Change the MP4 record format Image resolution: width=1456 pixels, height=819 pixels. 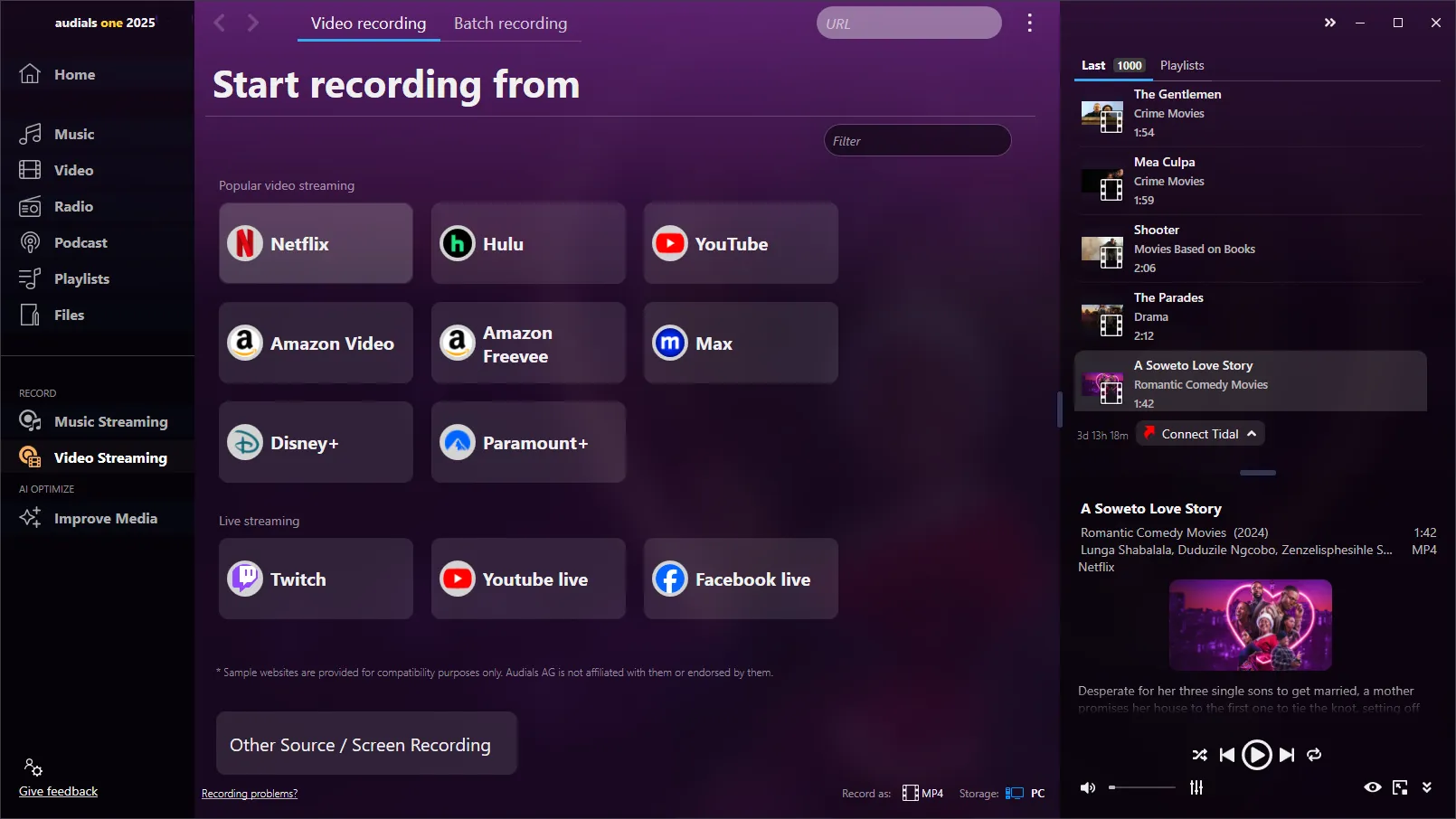pos(922,793)
